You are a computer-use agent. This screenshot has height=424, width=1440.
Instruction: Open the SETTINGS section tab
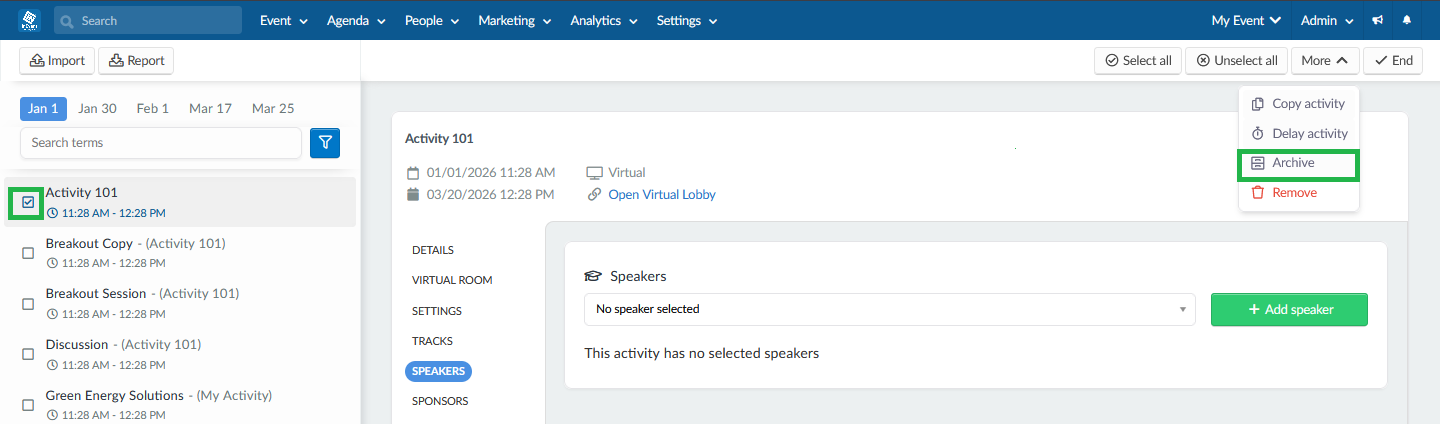(x=437, y=311)
